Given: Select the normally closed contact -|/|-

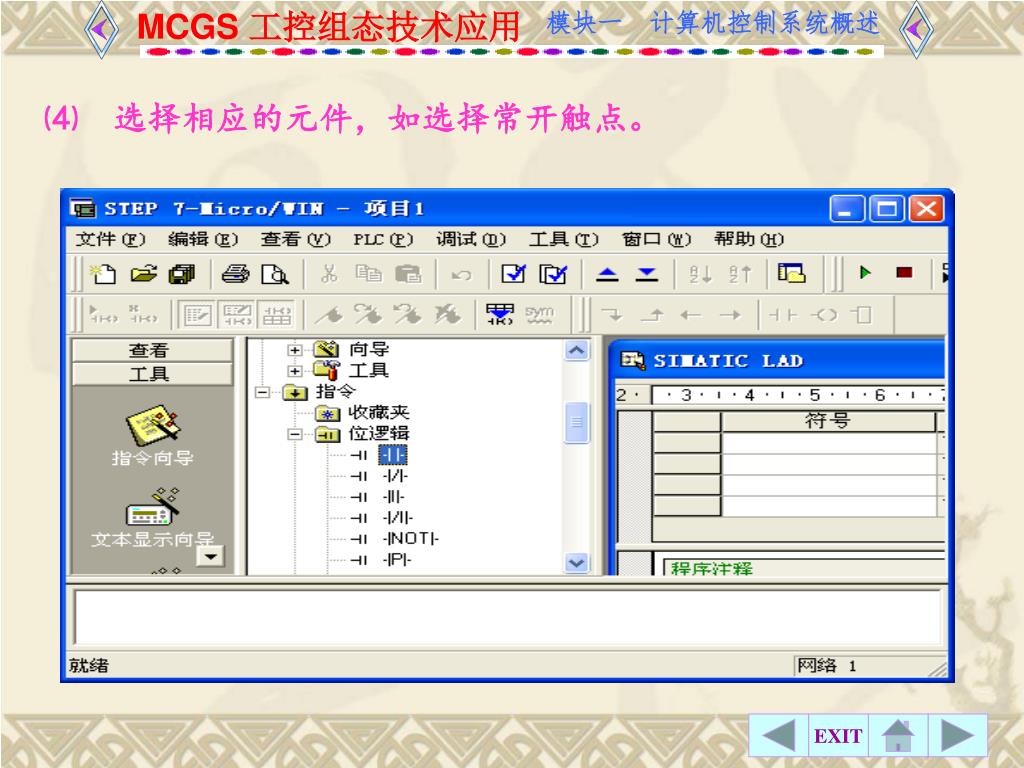Looking at the screenshot, I should [394, 476].
